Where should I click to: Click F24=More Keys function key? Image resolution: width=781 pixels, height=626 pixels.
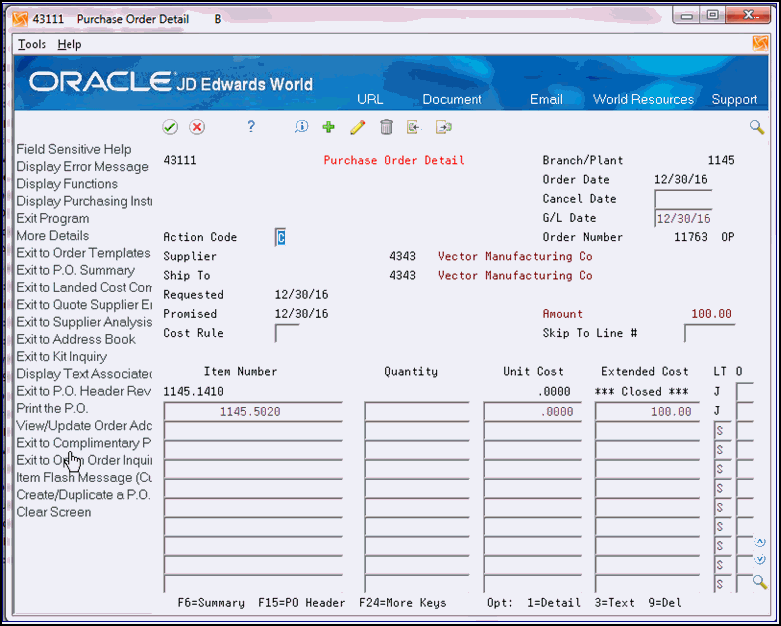click(402, 603)
